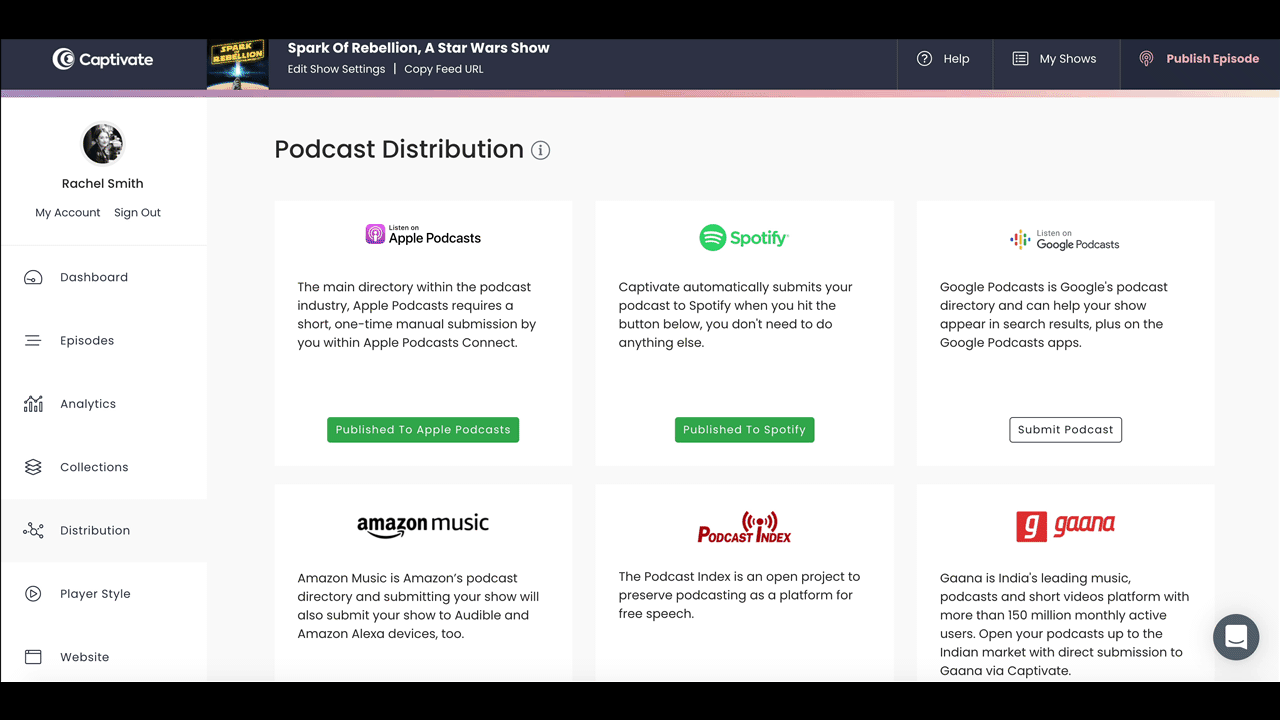The height and width of the screenshot is (720, 1280).
Task: Open the Website section via its sidebar icon
Action: 34,656
